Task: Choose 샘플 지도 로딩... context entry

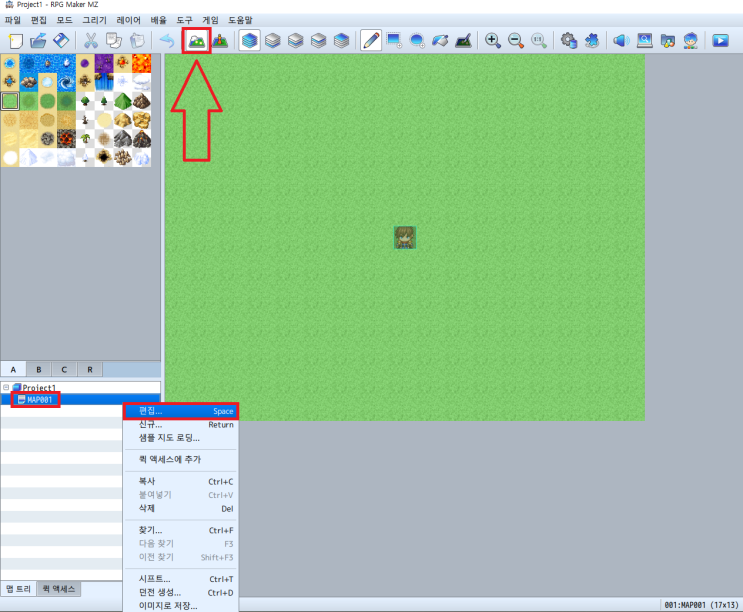Action: [x=181, y=438]
